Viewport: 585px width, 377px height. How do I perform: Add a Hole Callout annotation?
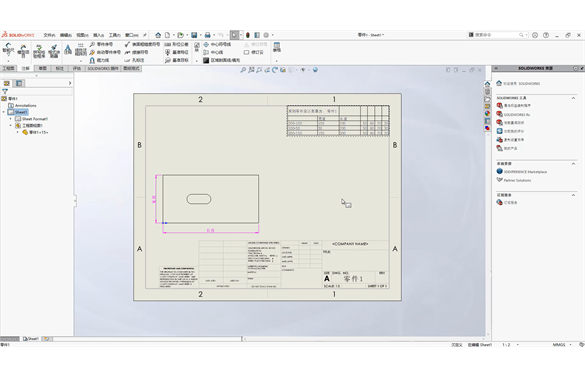(x=134, y=60)
